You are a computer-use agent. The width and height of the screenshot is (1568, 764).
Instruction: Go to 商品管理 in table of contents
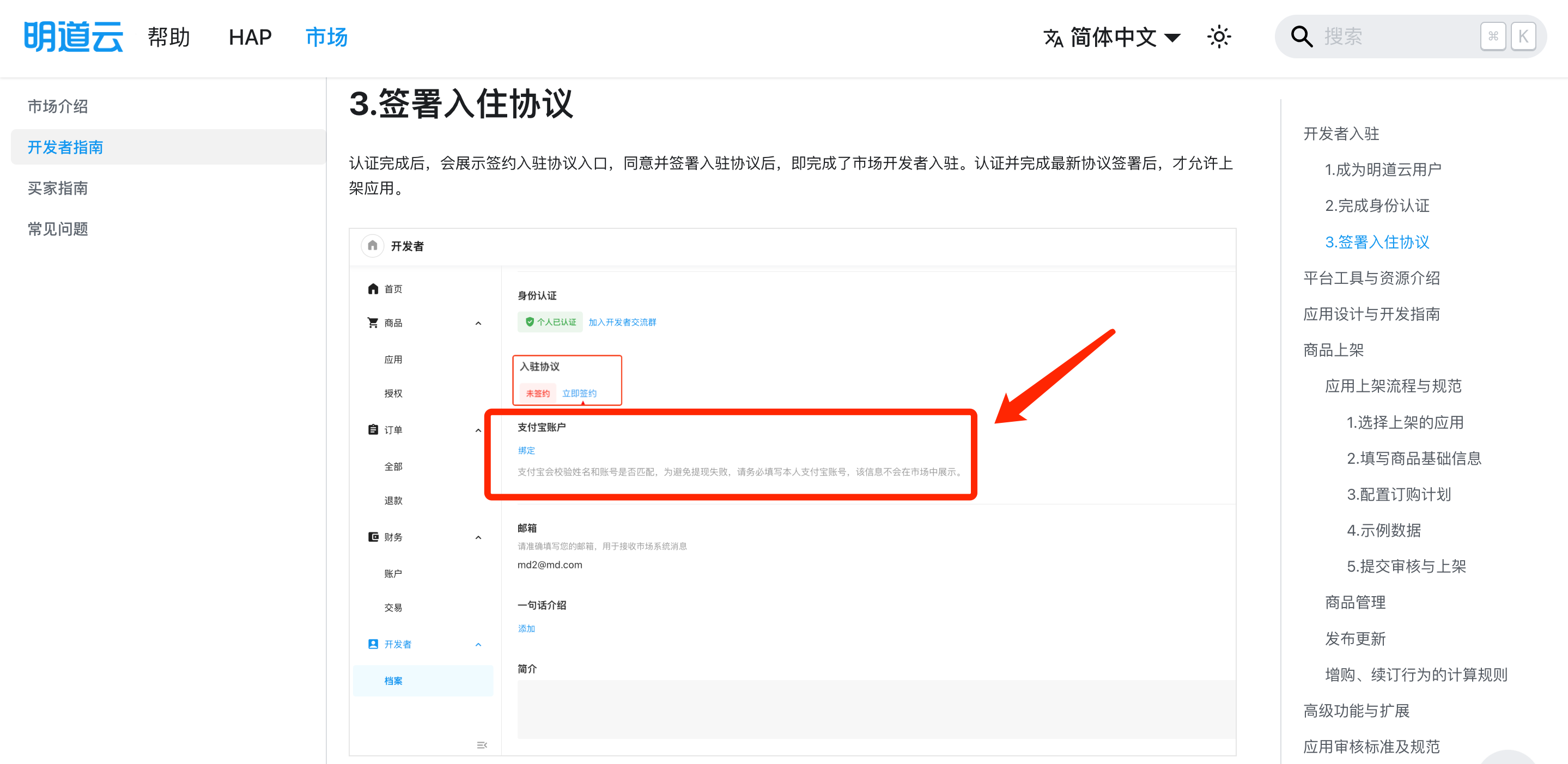(x=1355, y=602)
